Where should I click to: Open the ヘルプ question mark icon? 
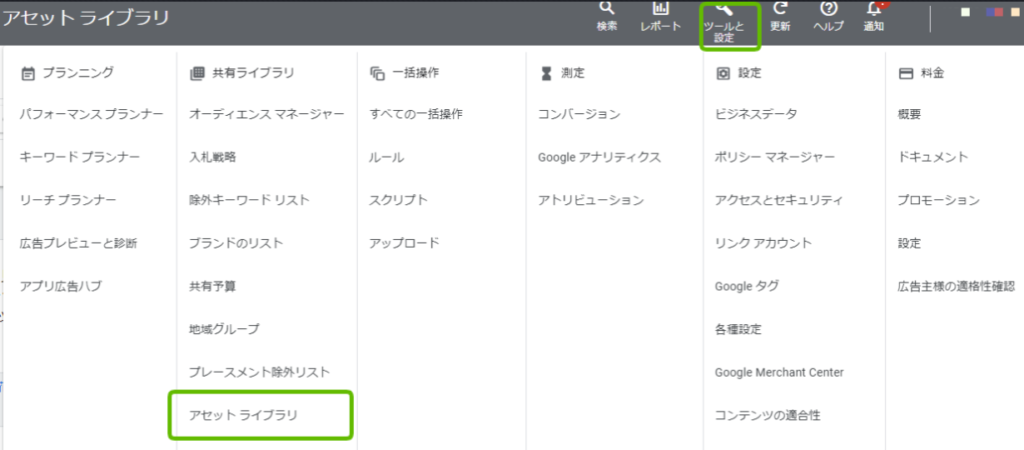coord(829,8)
